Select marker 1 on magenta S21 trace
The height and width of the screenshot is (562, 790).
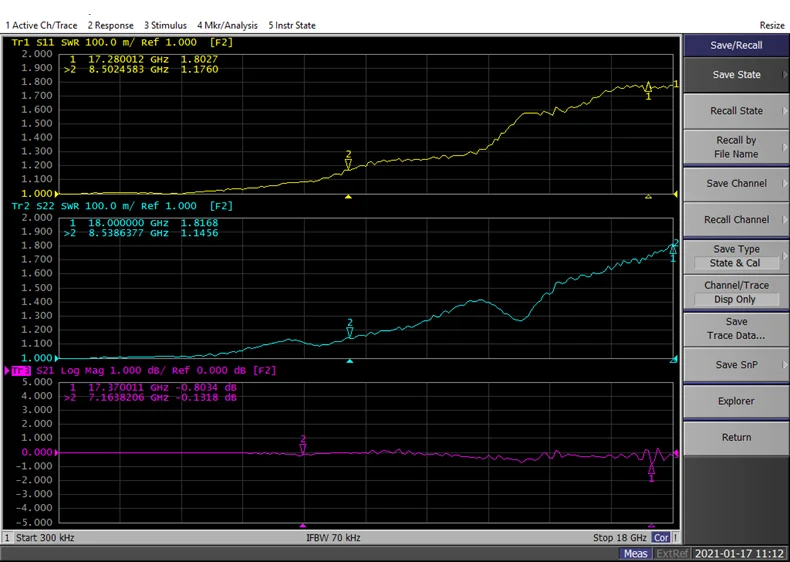[651, 473]
